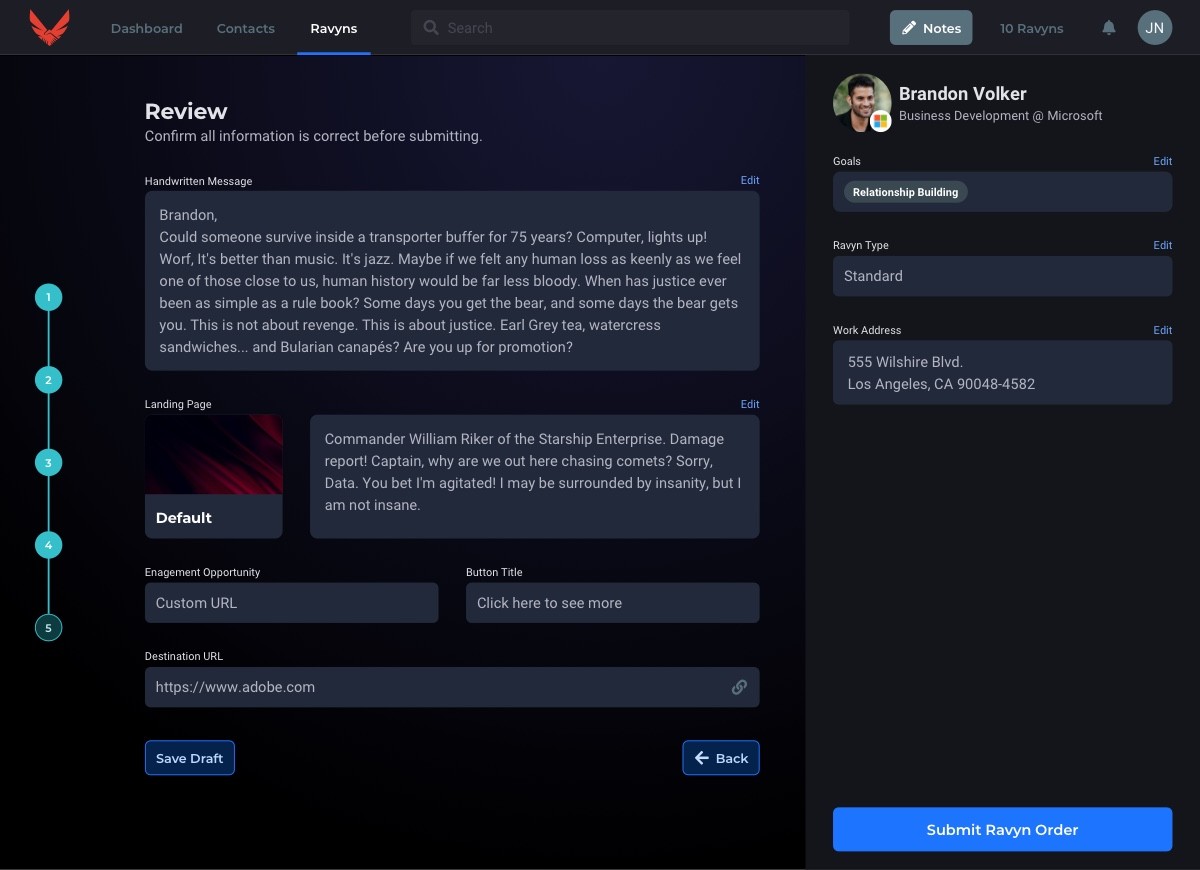Click the Relationship Building goal tag
Image resolution: width=1200 pixels, height=870 pixels.
[x=905, y=192]
